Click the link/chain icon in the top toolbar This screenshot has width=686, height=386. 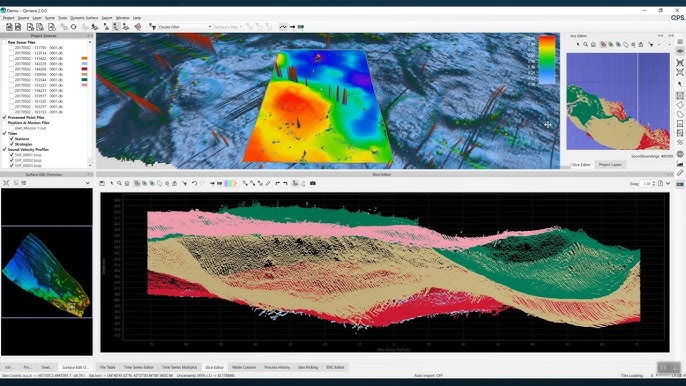(x=64, y=27)
